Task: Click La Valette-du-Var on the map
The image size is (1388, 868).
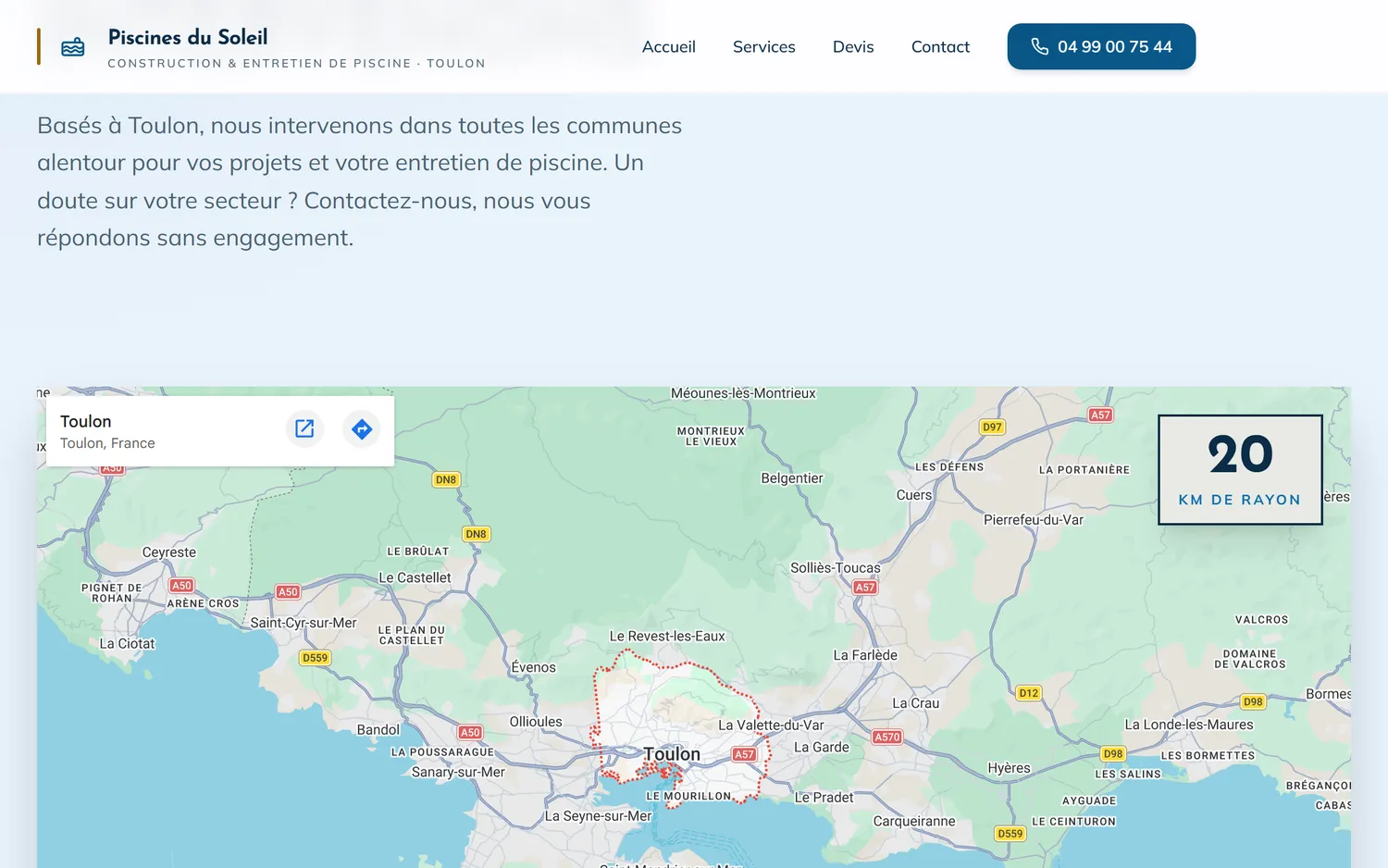Action: pyautogui.click(x=771, y=725)
